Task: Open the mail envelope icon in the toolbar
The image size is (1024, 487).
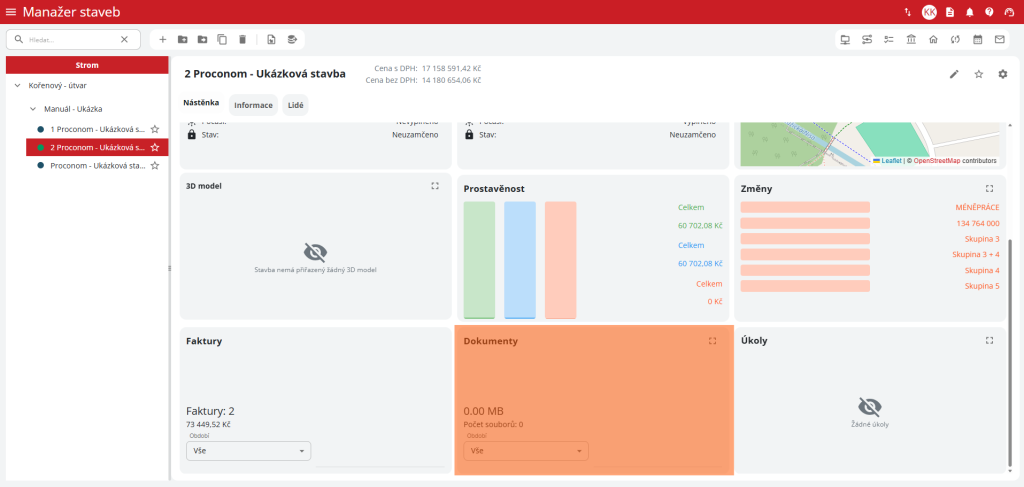Action: 999,39
